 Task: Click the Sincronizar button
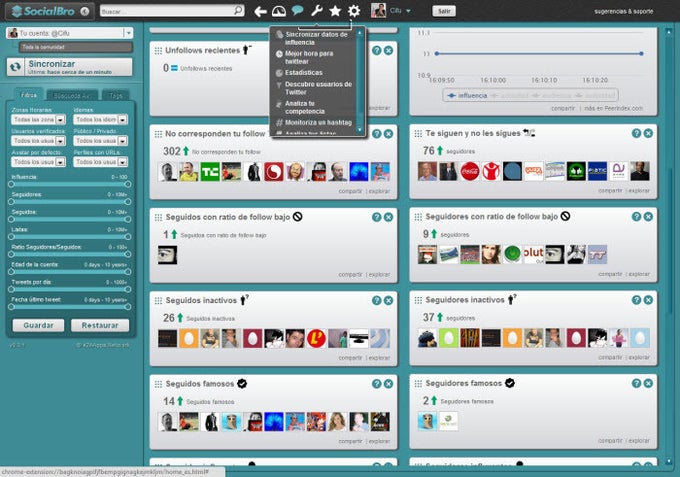(x=70, y=67)
